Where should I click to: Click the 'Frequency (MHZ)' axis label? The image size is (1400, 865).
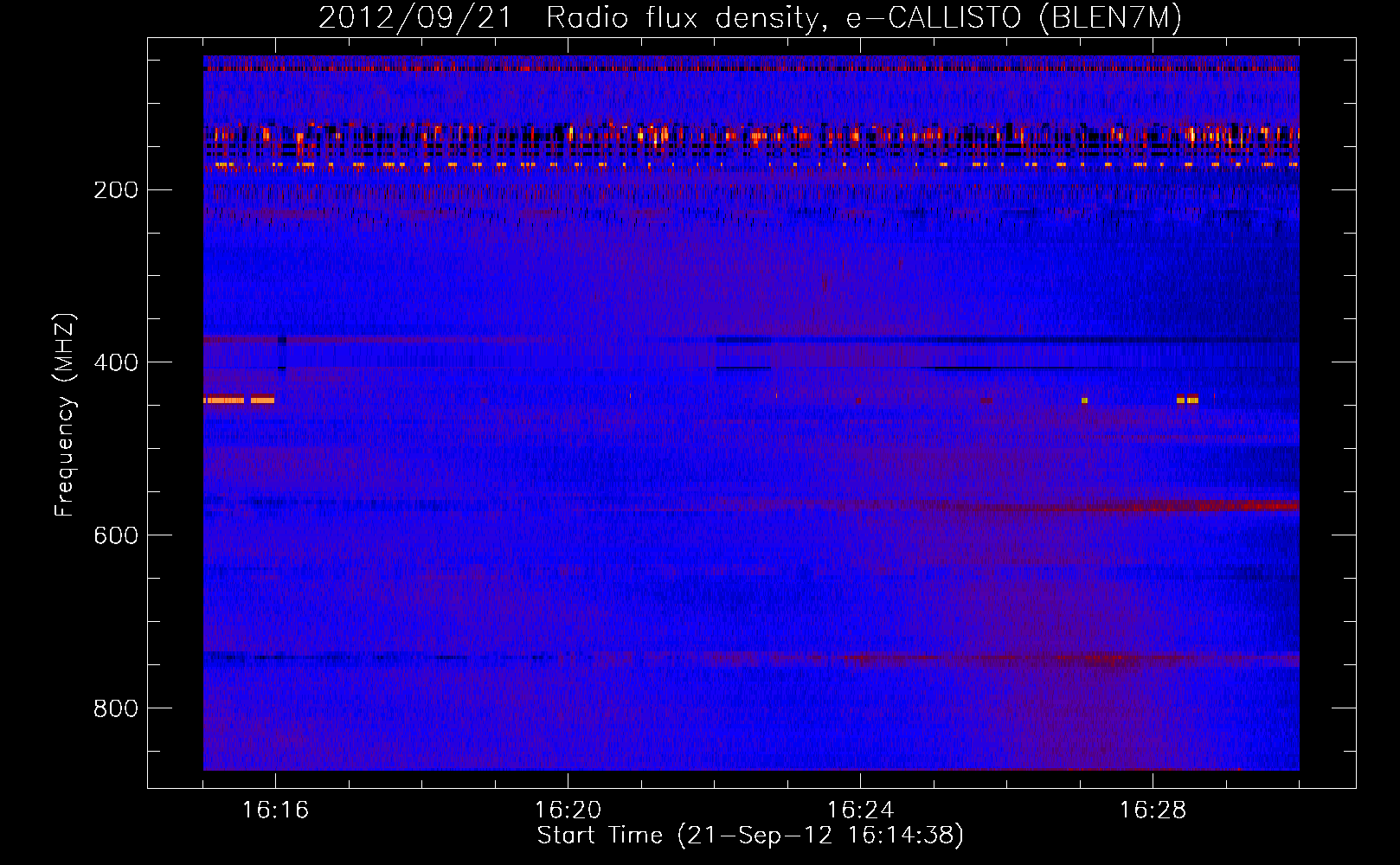[64, 415]
